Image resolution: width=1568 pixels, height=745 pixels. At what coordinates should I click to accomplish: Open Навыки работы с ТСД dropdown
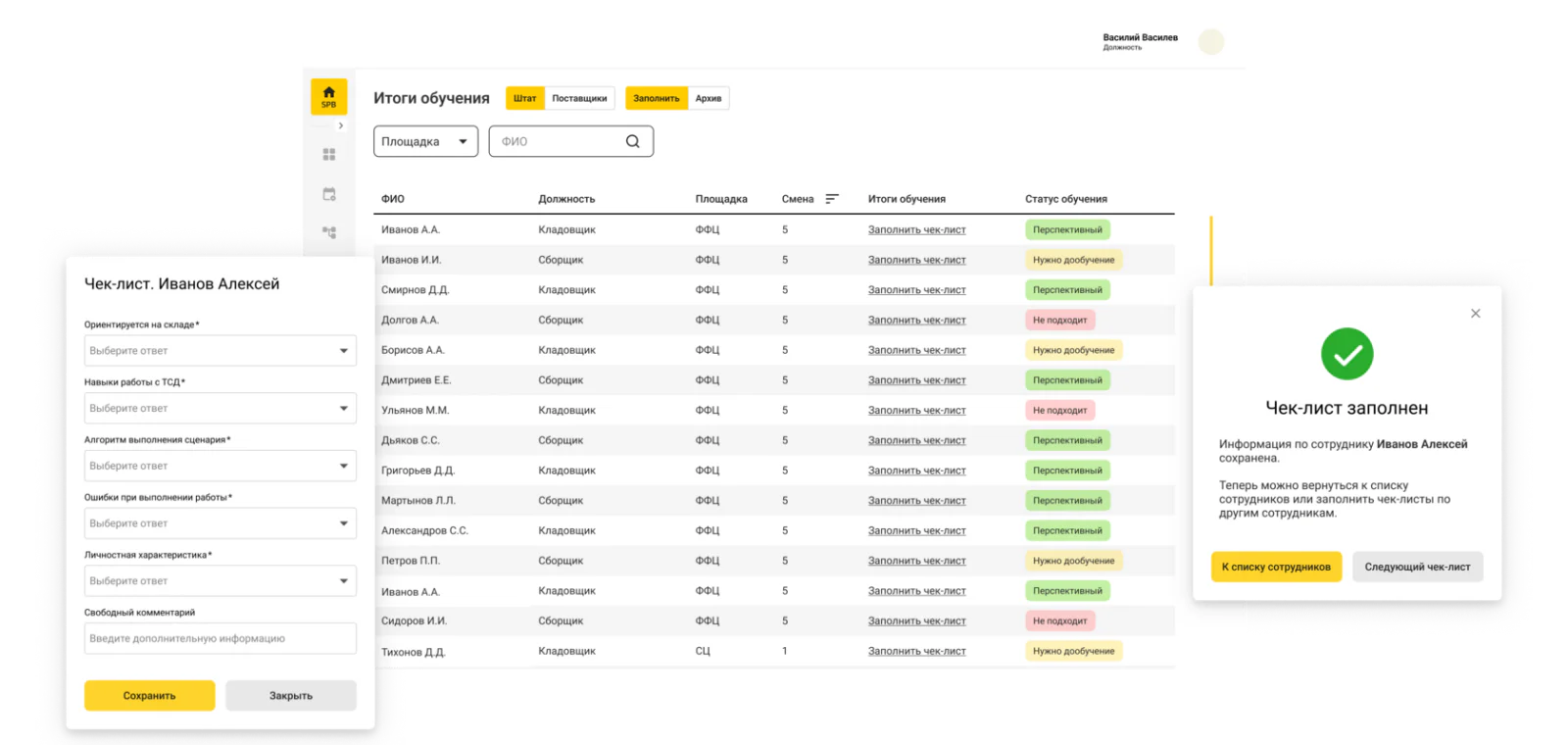click(x=220, y=408)
